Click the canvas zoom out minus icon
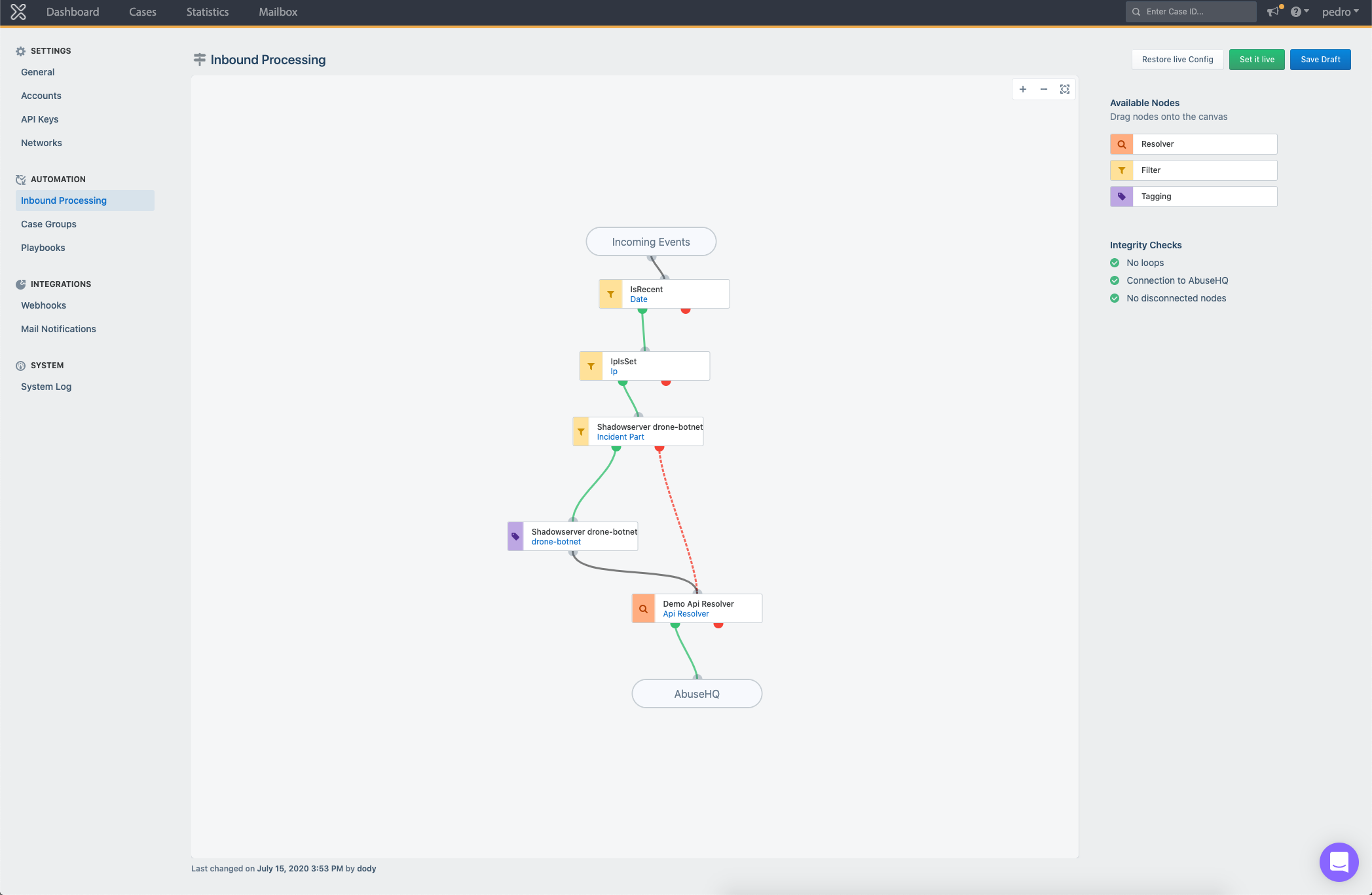Screen dimensions: 1372x895 [x=1044, y=89]
